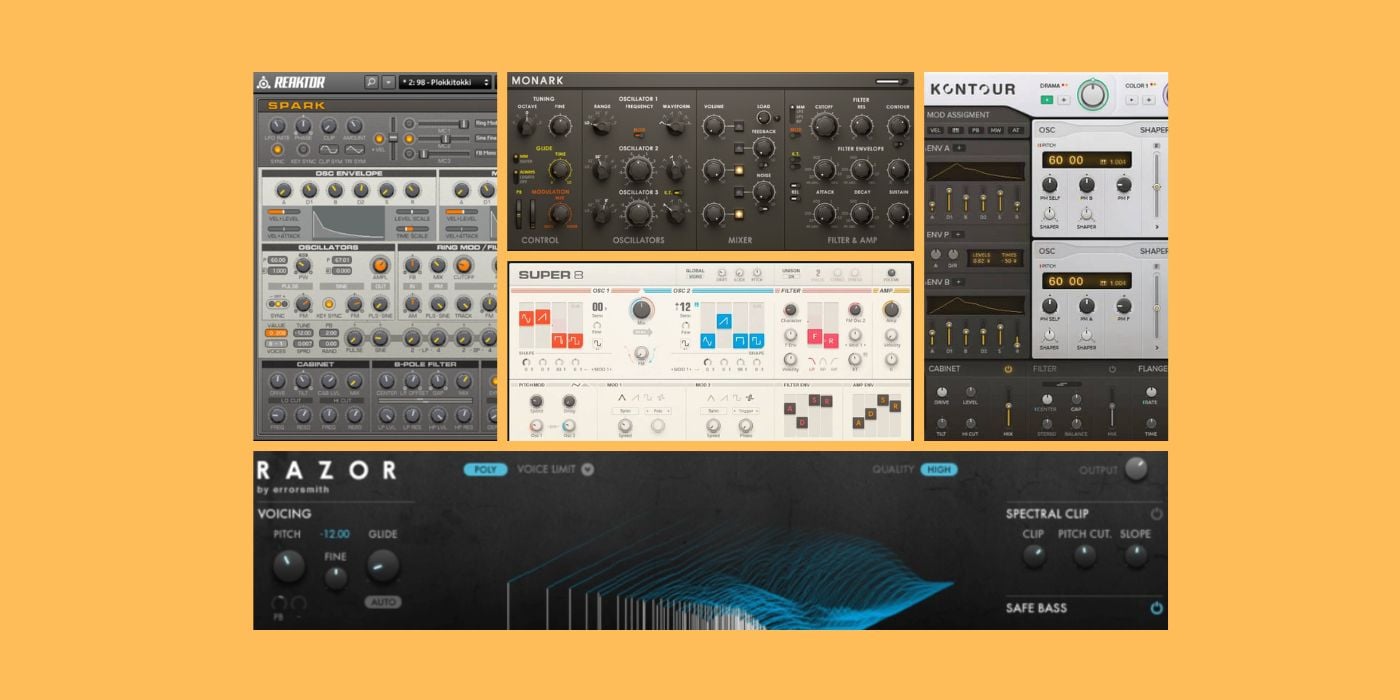
Task: Click the Spark SYNC lamp under LFO RATE
Action: click(x=277, y=149)
